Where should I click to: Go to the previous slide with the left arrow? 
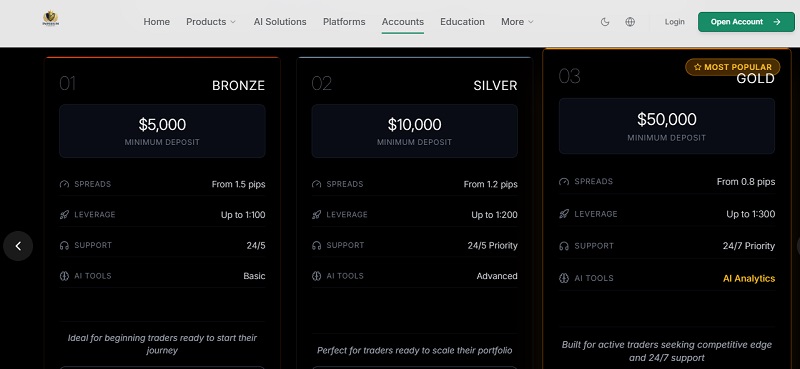click(18, 246)
